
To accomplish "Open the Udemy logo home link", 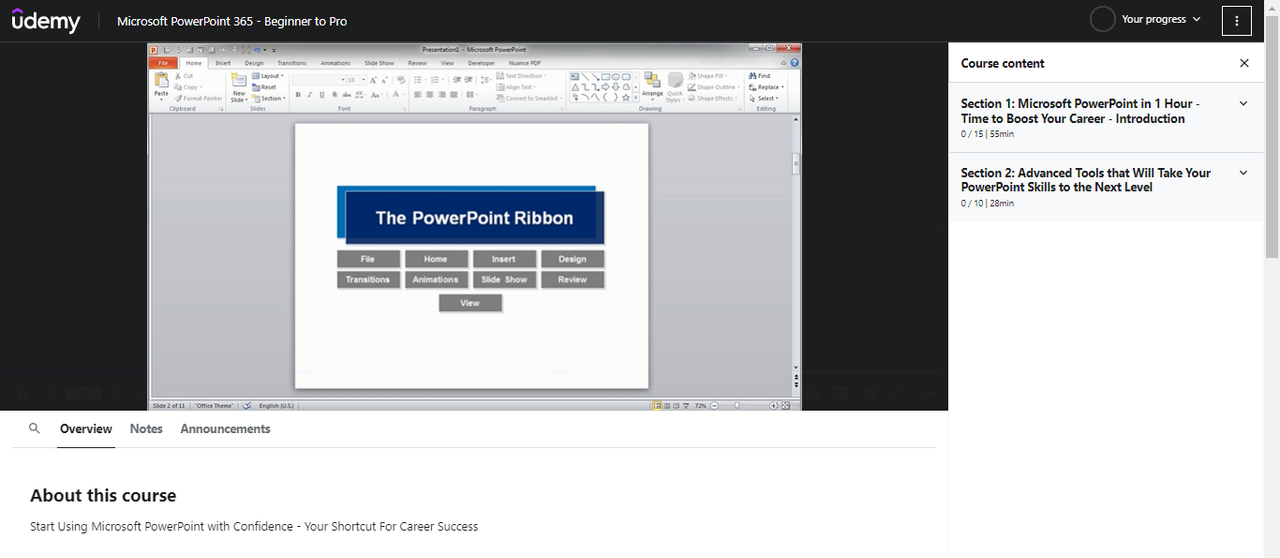I will click(46, 21).
